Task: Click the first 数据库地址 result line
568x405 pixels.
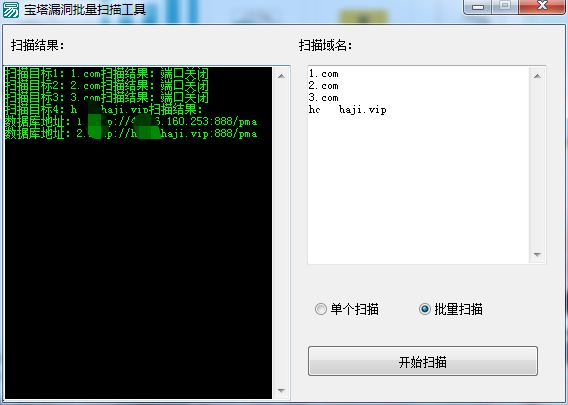Action: (131, 121)
